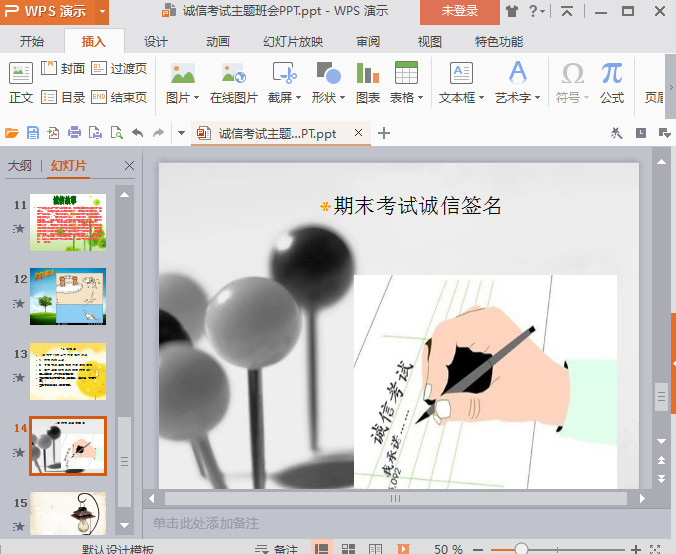Insert a 过渡页 transition page
This screenshot has height=554, width=676.
pos(119,68)
